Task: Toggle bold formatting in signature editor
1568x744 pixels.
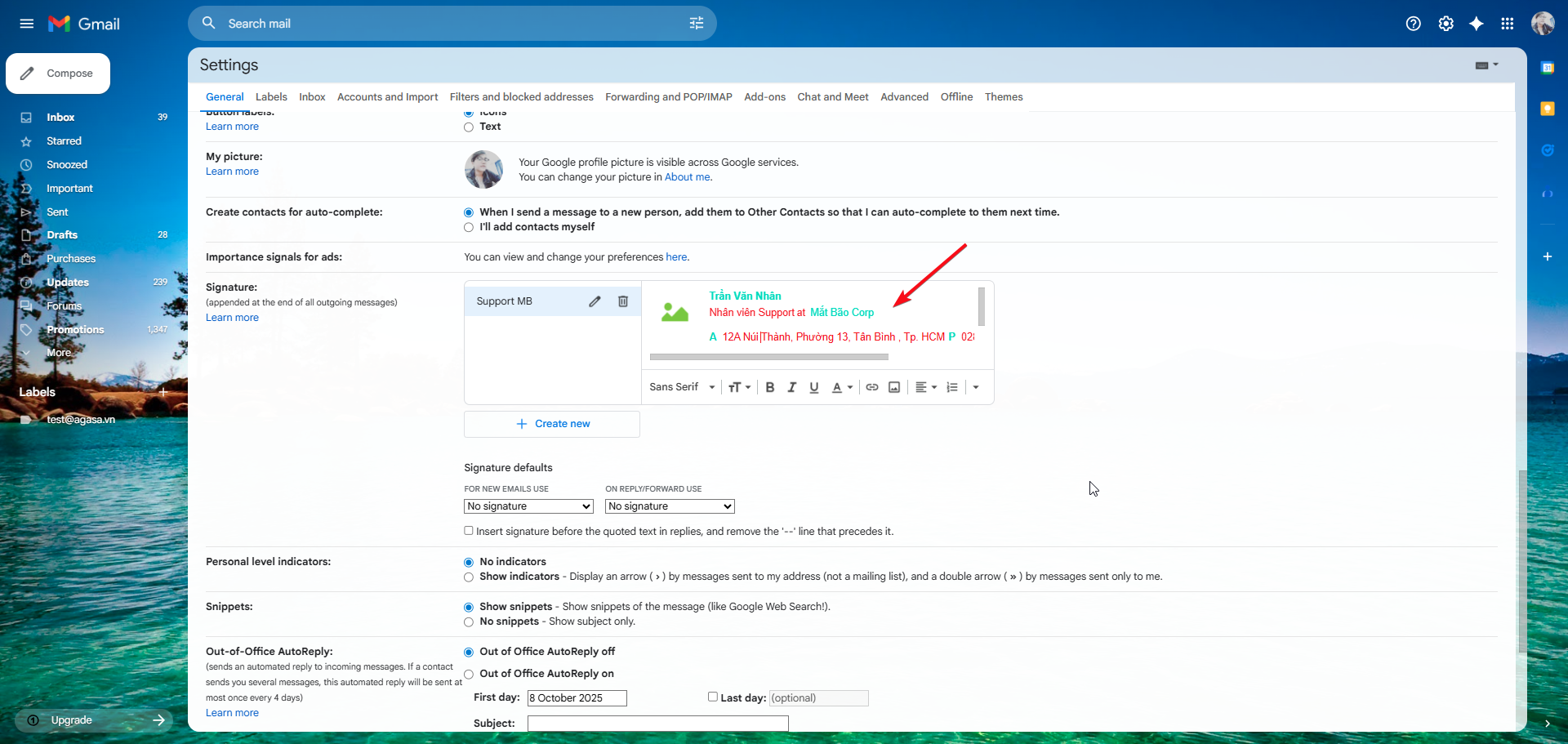Action: pos(769,387)
